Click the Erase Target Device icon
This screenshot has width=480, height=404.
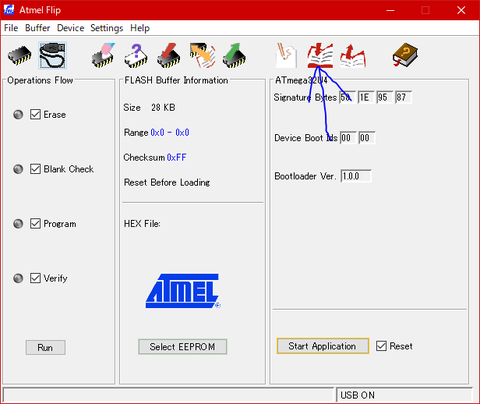pos(104,55)
